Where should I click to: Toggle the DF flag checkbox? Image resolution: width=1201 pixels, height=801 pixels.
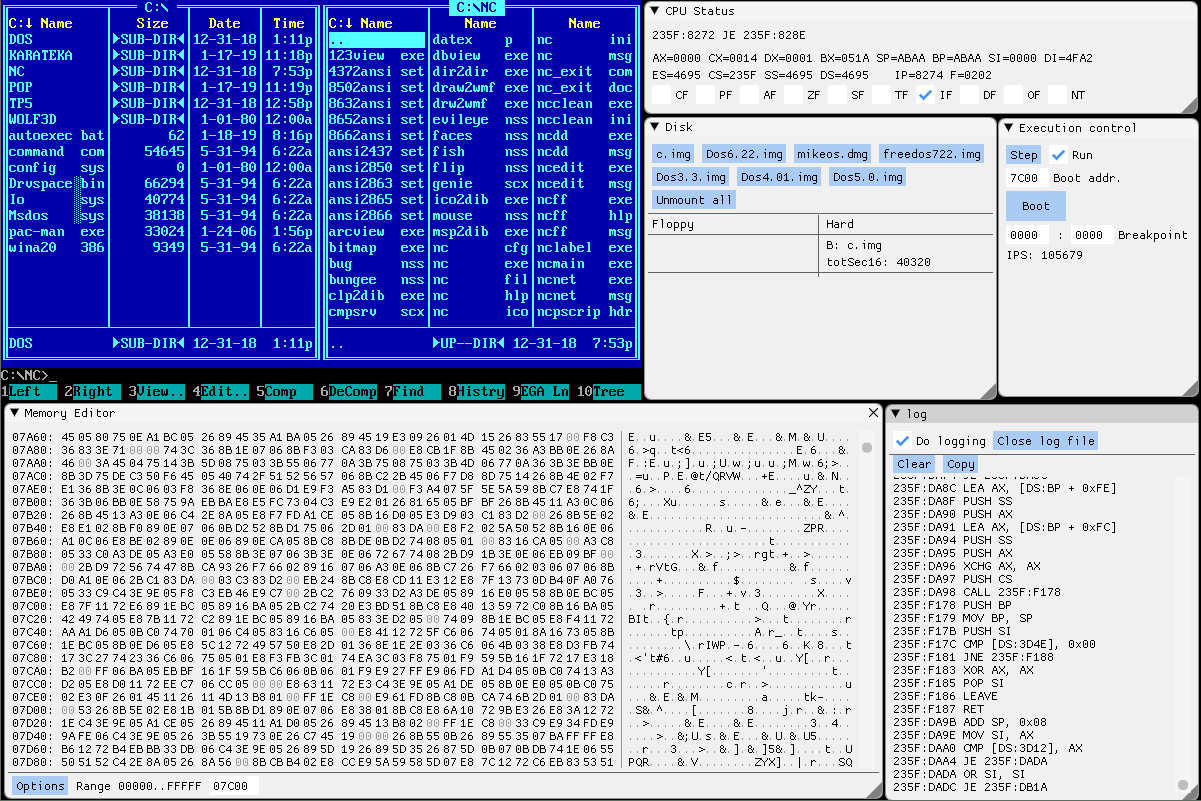[969, 95]
